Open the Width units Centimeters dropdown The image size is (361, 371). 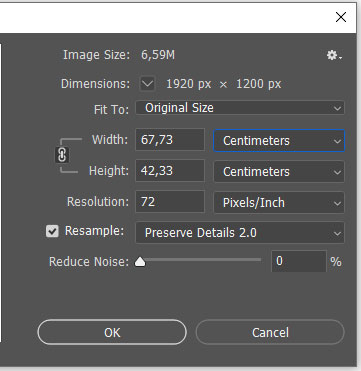279,141
